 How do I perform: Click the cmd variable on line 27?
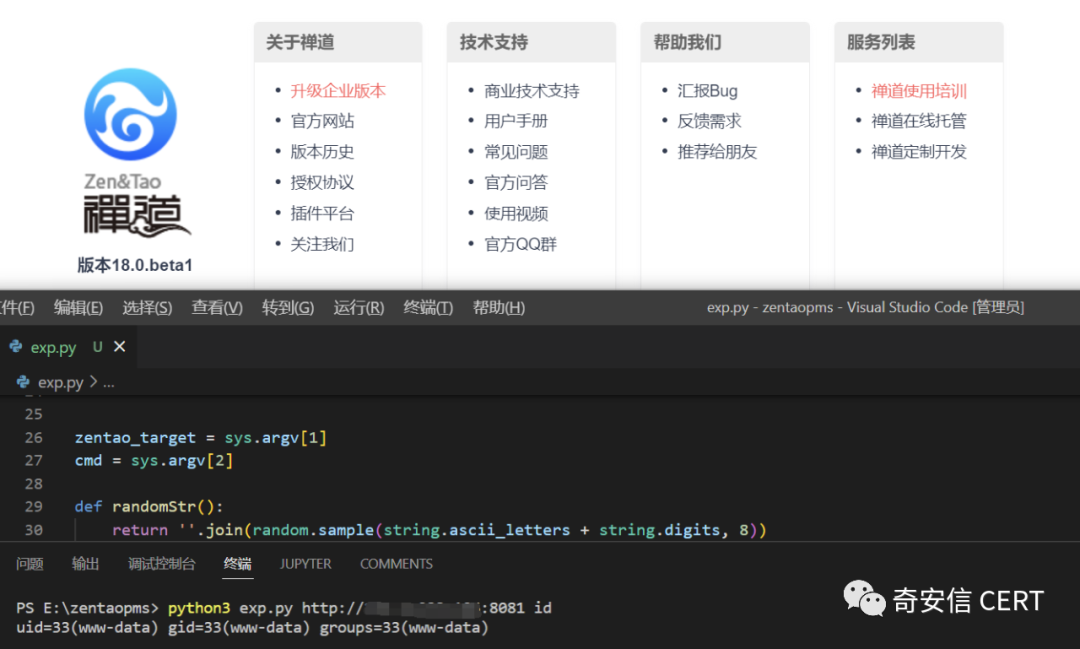[x=88, y=460]
